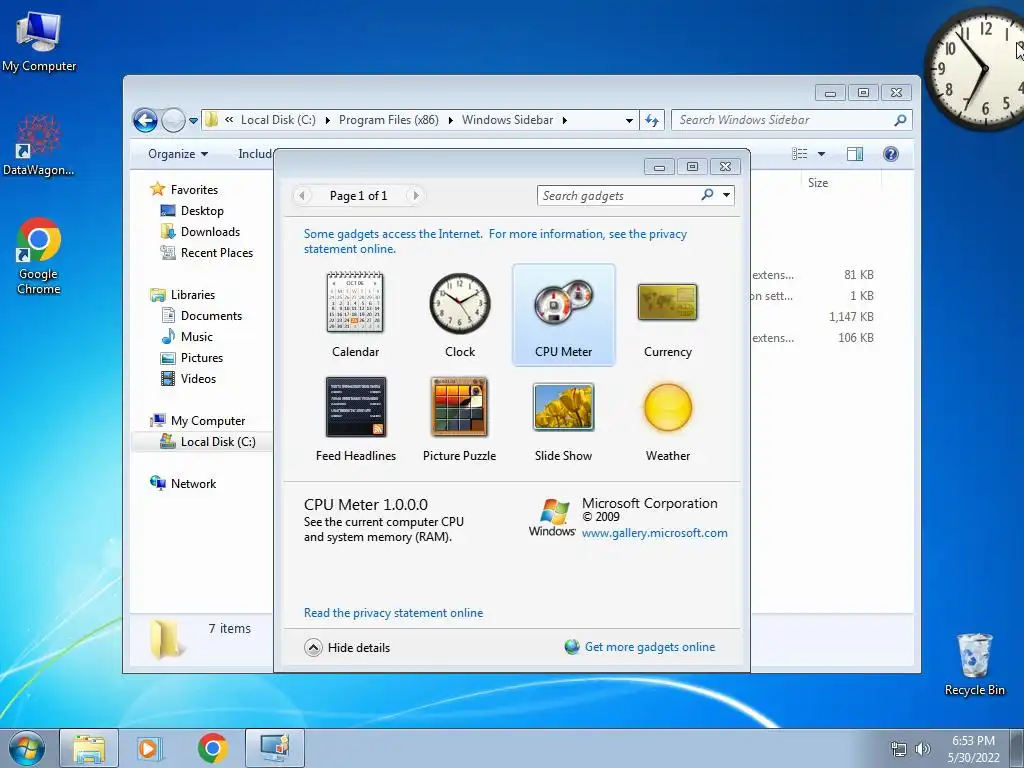Open the view options dropdown arrow

tap(822, 153)
